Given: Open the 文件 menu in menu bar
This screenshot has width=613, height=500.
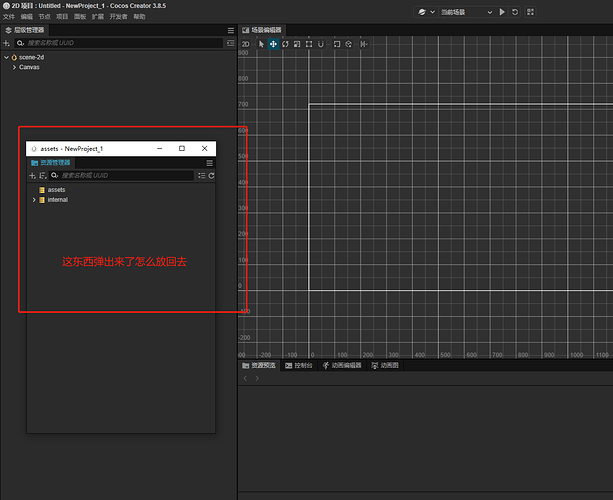Looking at the screenshot, I should point(9,18).
